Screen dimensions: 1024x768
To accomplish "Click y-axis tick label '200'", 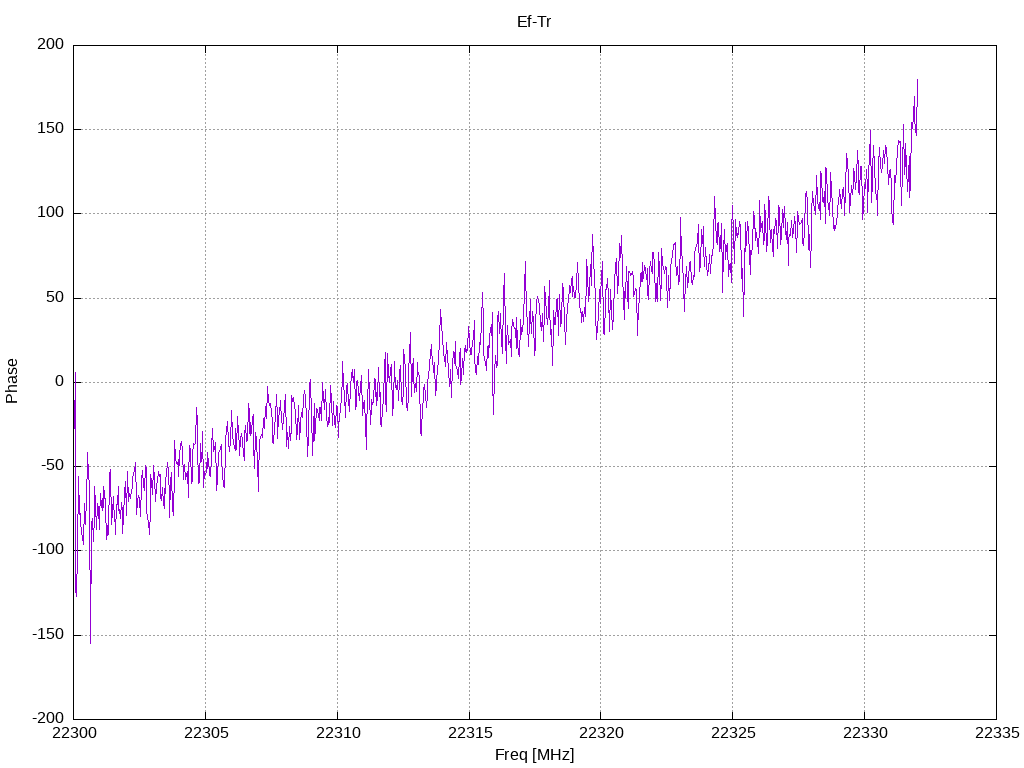I will pos(51,44).
